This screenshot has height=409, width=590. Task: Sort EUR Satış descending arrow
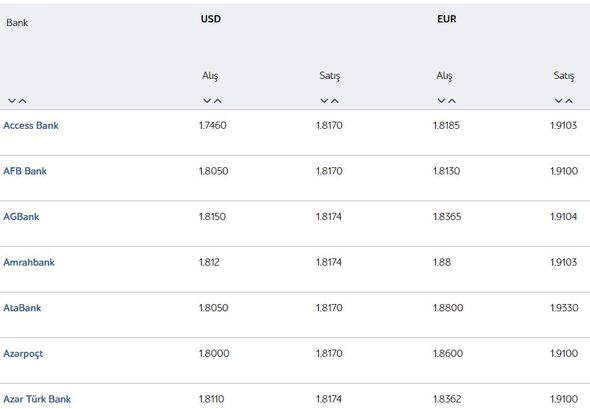coord(558,101)
